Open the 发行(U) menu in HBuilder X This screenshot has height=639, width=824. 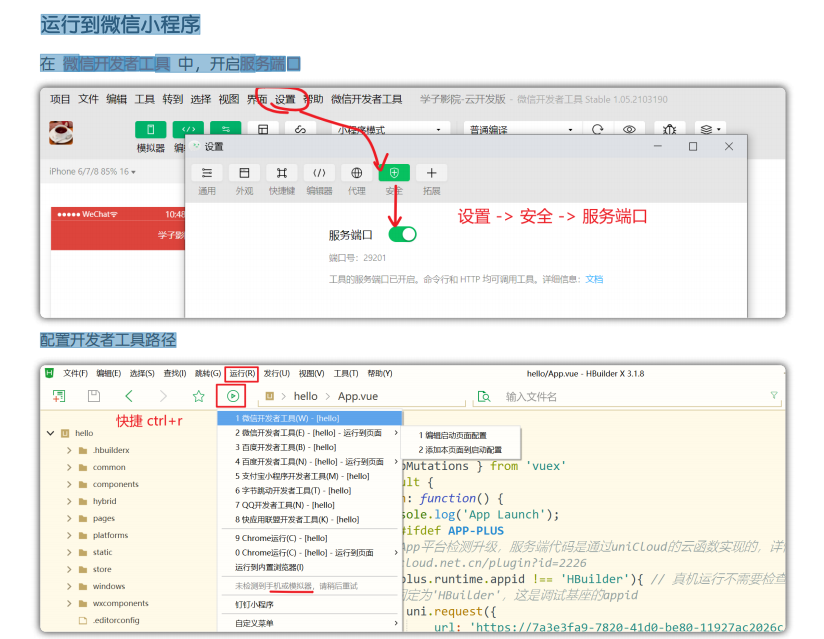click(276, 374)
